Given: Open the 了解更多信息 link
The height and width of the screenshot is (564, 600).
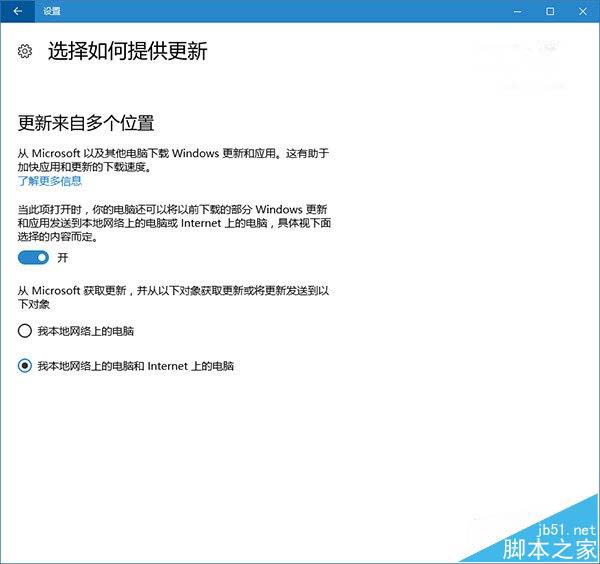Looking at the screenshot, I should [x=49, y=181].
